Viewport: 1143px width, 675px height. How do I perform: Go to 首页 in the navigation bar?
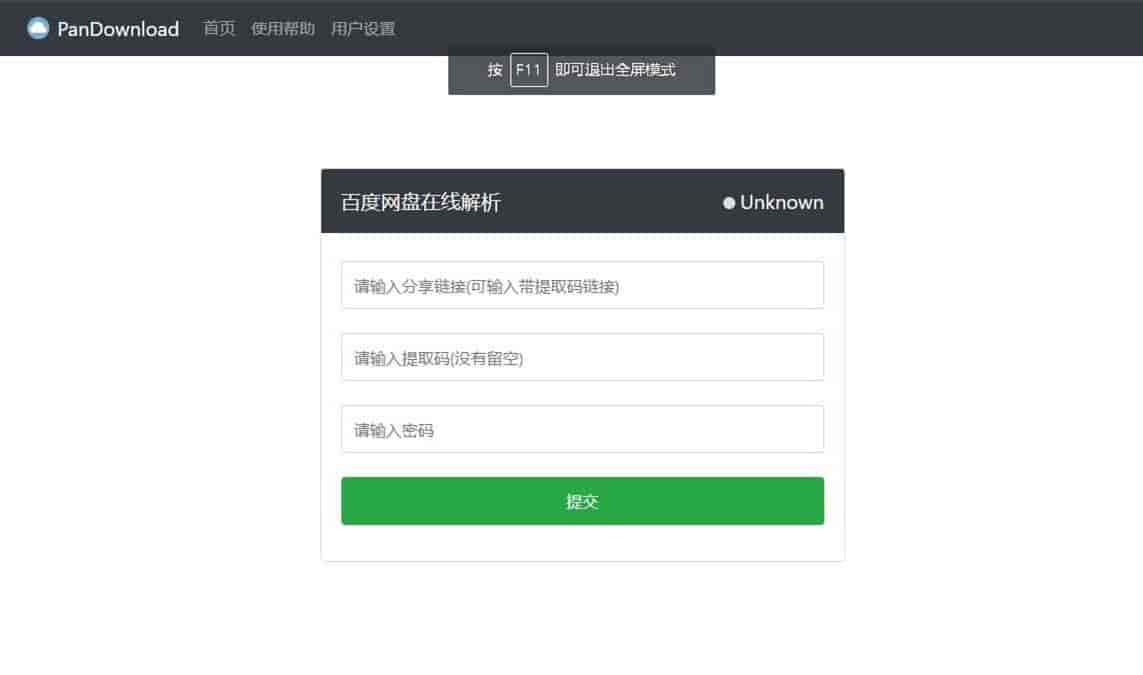click(219, 28)
